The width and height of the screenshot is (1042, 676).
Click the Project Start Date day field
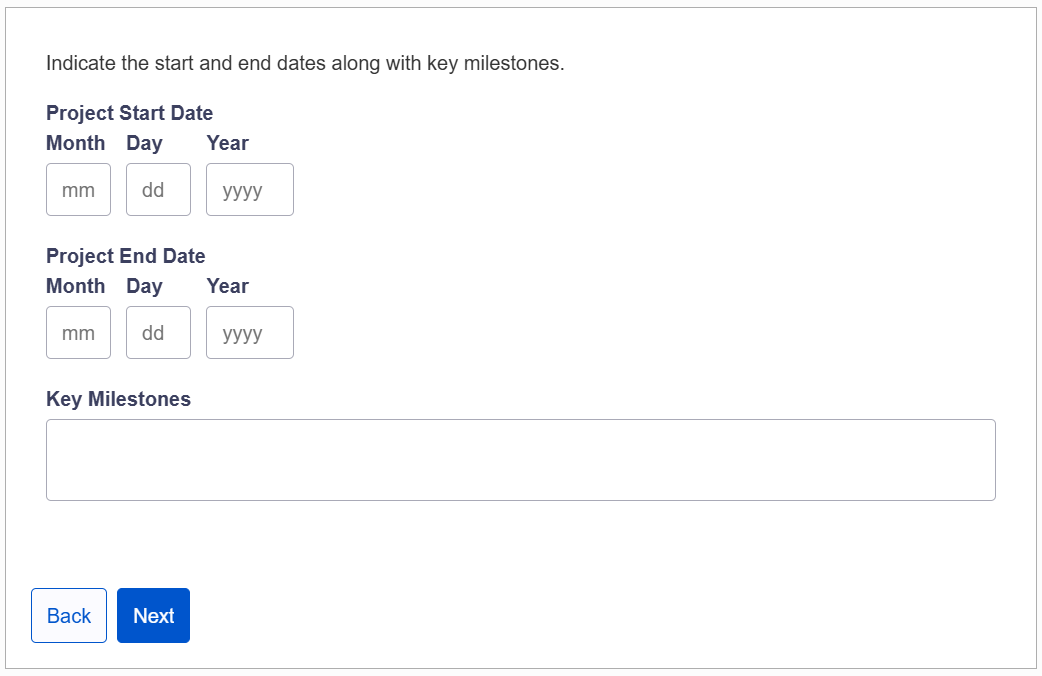point(158,190)
